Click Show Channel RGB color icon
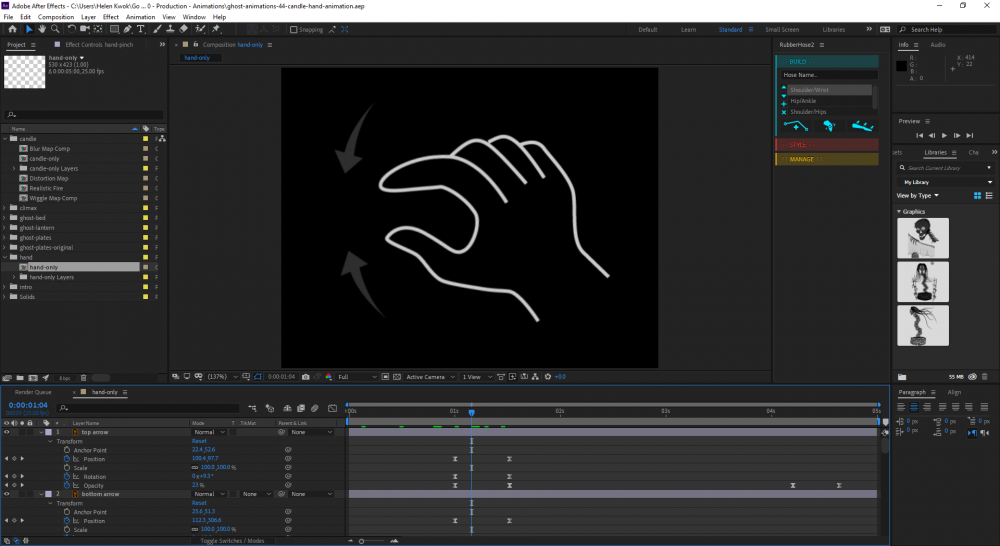Viewport: 1000px width, 546px height. click(328, 377)
